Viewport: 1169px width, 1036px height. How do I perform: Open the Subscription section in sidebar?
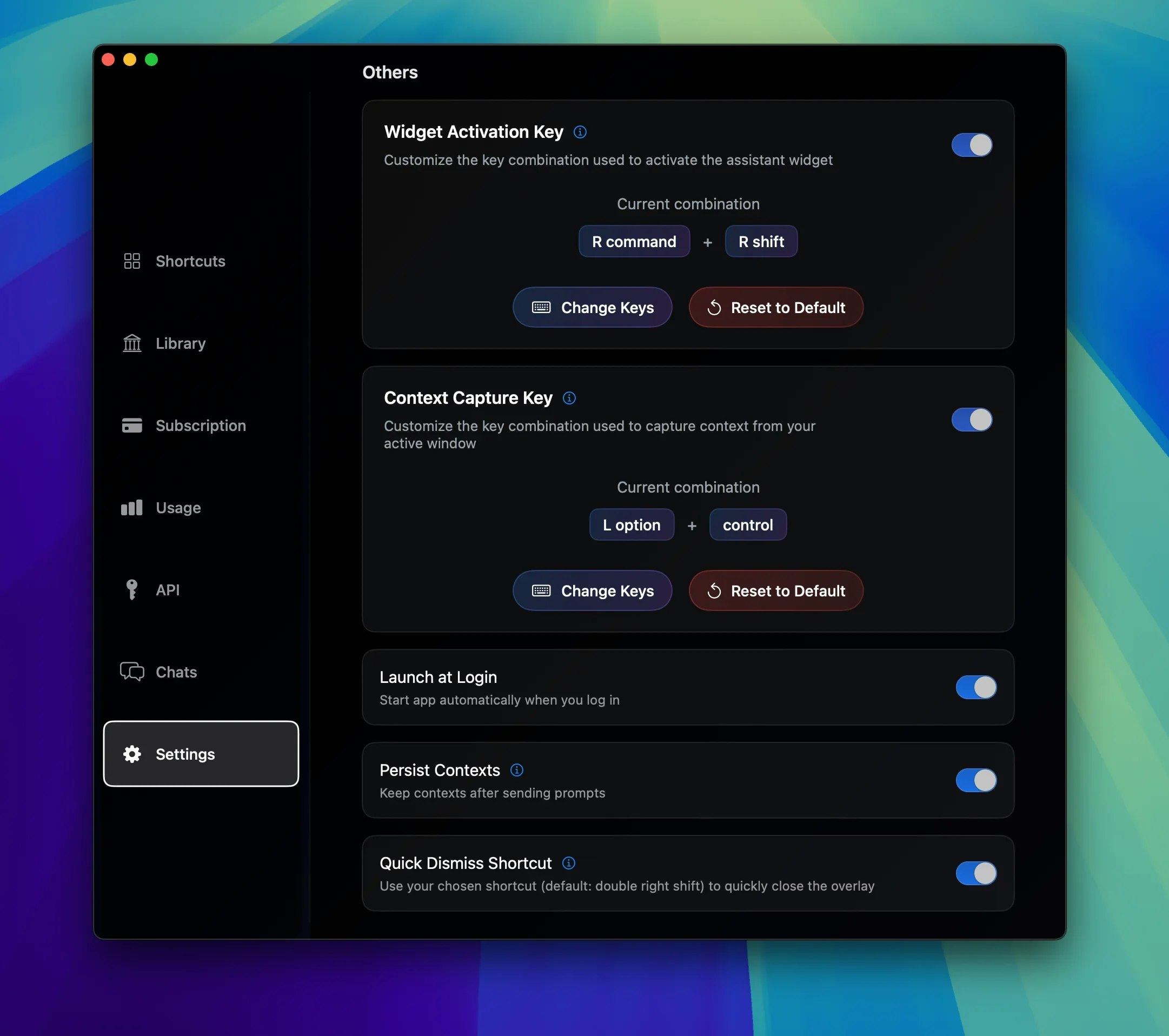pos(200,426)
